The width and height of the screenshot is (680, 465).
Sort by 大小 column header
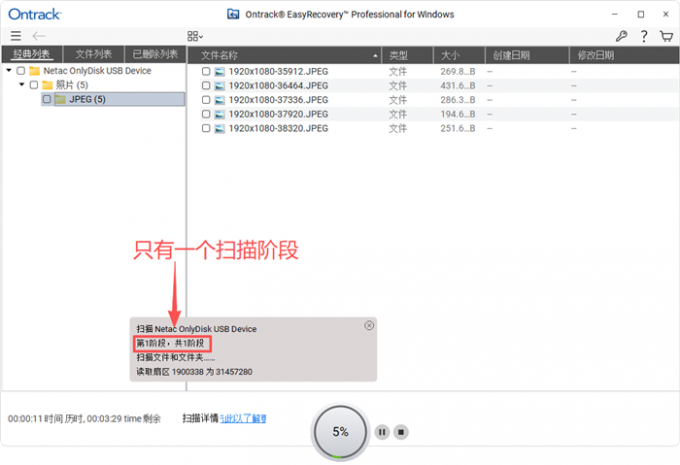click(459, 55)
